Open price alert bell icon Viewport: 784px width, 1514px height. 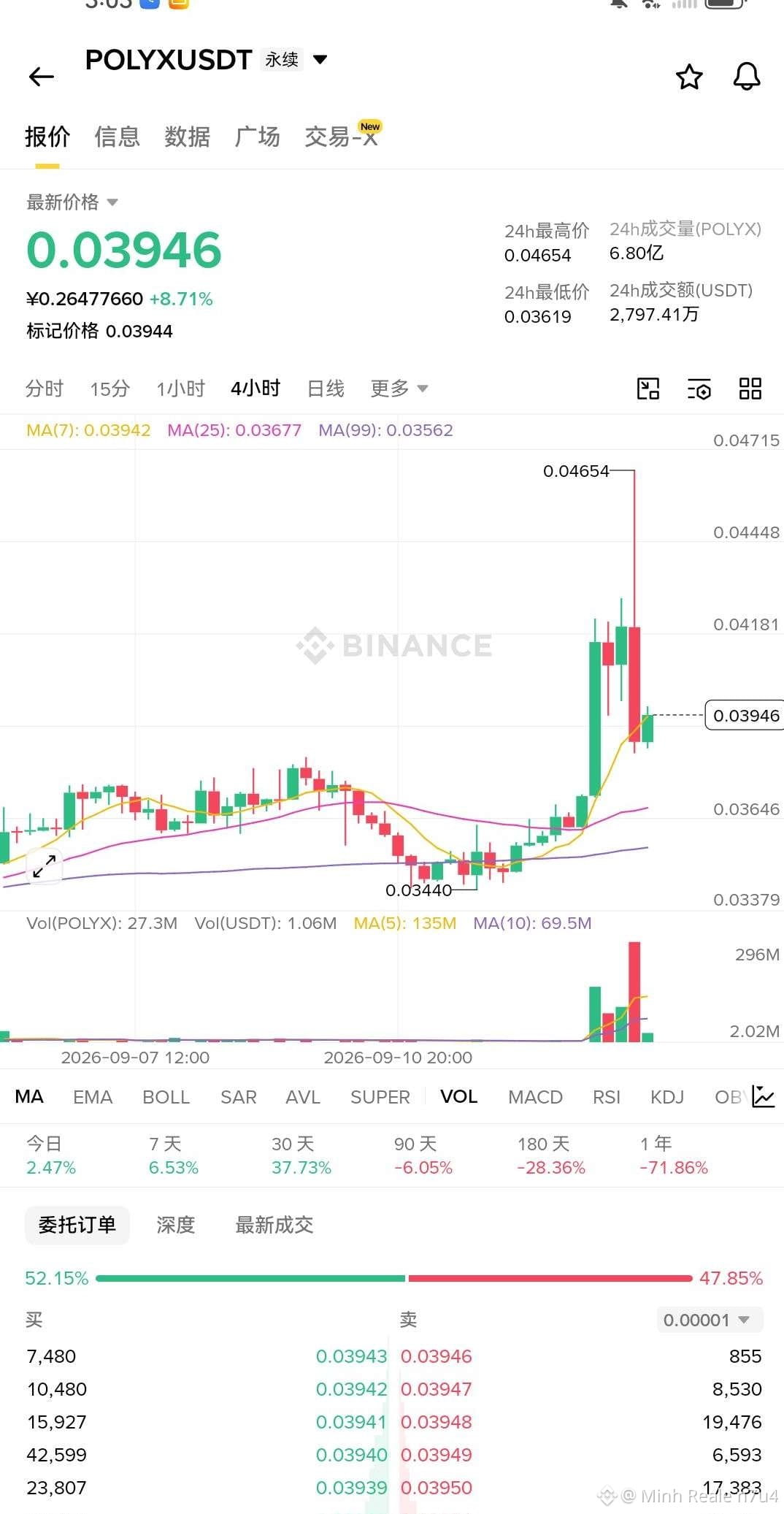(747, 77)
